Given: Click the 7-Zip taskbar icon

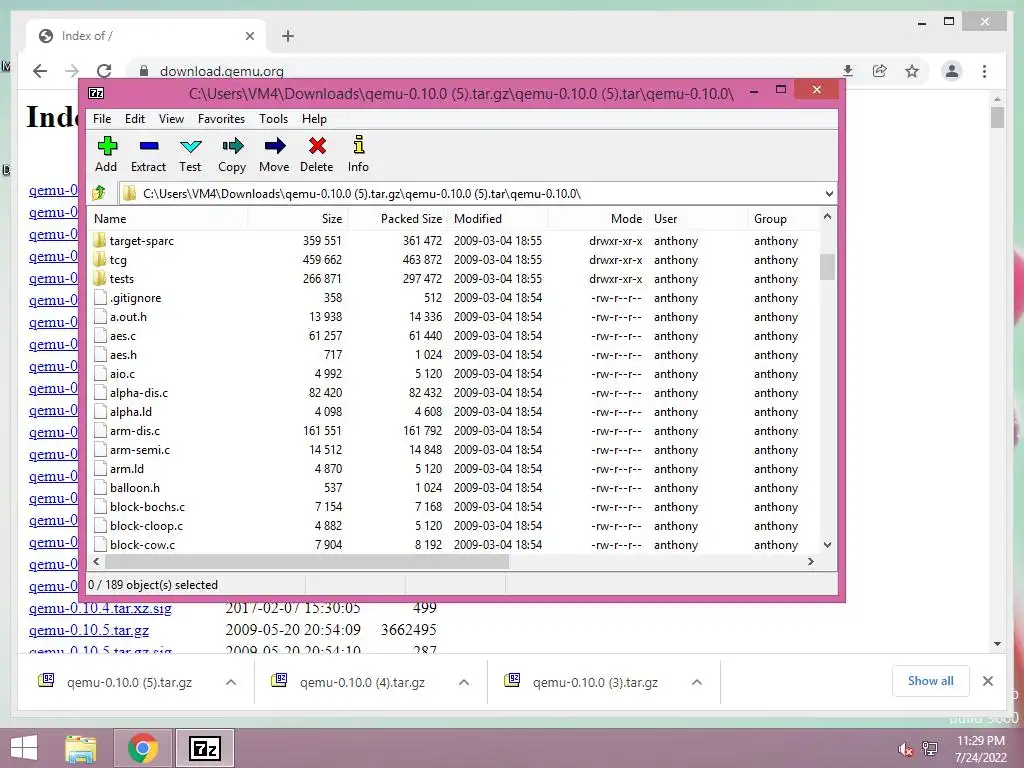Looking at the screenshot, I should point(205,748).
